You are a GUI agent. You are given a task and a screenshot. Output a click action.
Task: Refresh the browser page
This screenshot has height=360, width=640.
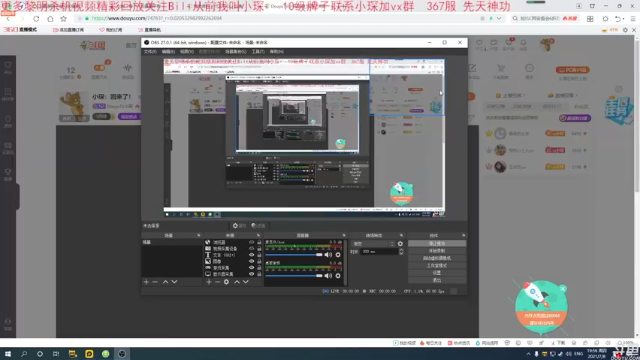(36, 19)
